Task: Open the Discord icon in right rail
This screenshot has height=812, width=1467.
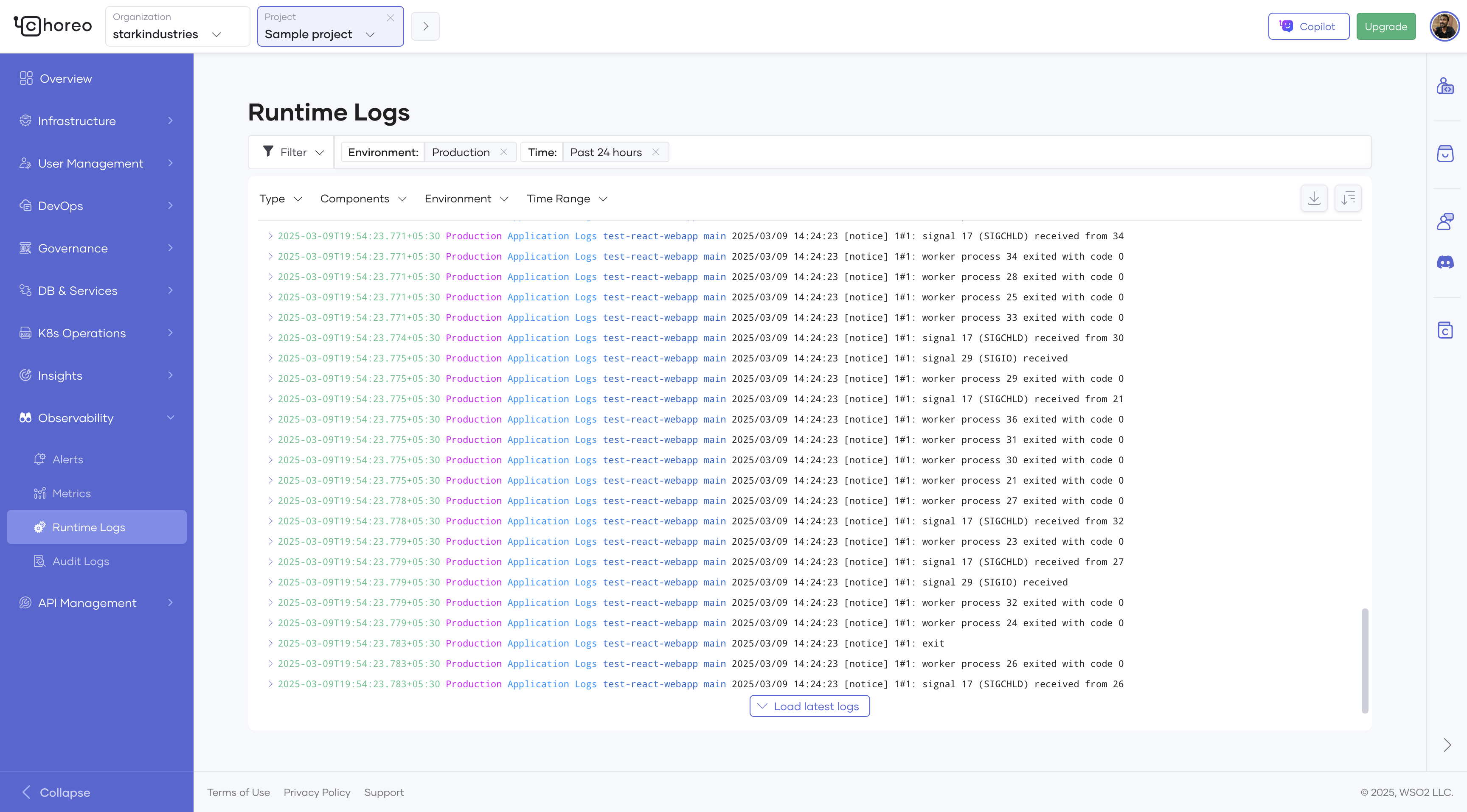Action: click(1445, 262)
